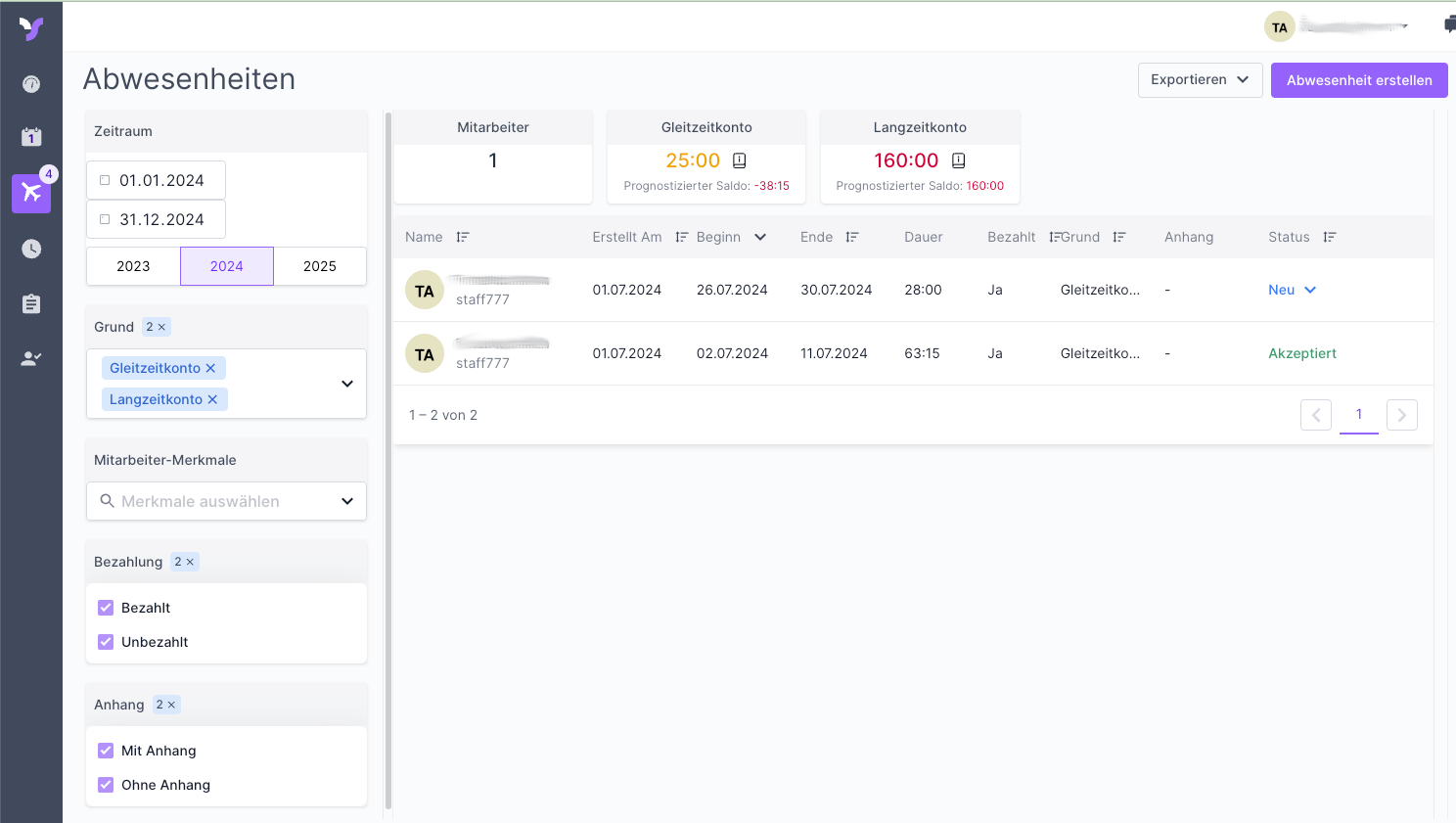Uncheck the Bezahlt checkbox

(106, 608)
